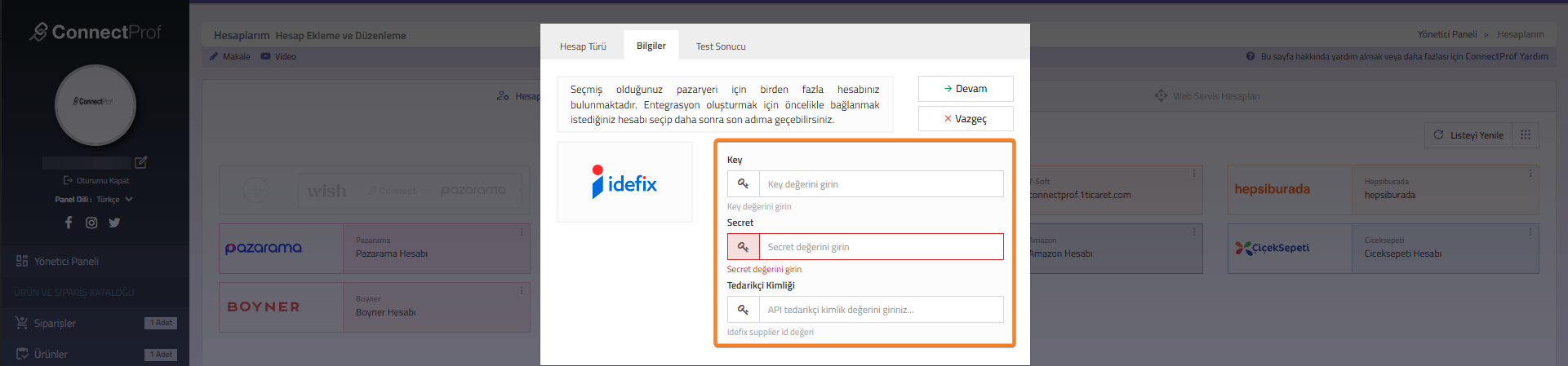
Task: Click the Yönetici Paneli breadcrumb
Action: (1447, 34)
